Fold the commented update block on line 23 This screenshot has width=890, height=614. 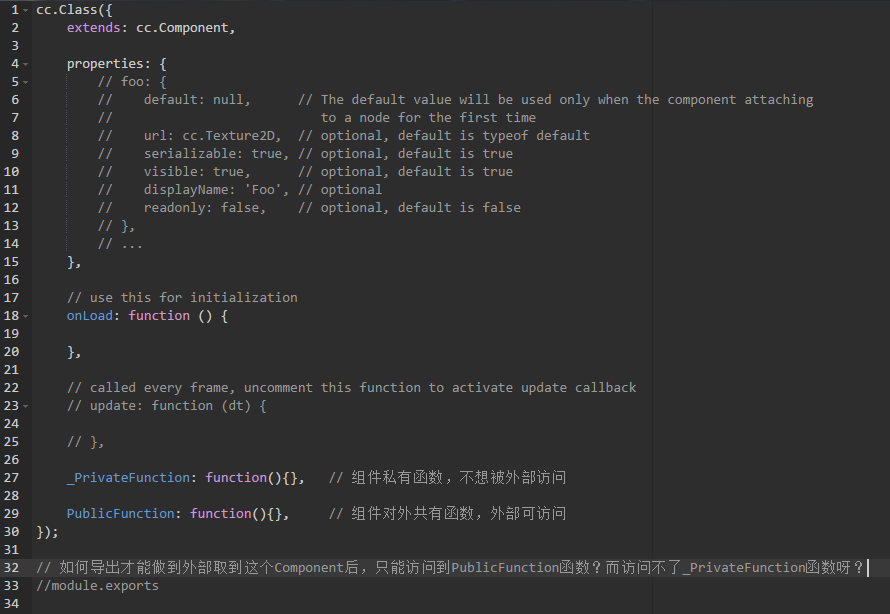(26, 406)
